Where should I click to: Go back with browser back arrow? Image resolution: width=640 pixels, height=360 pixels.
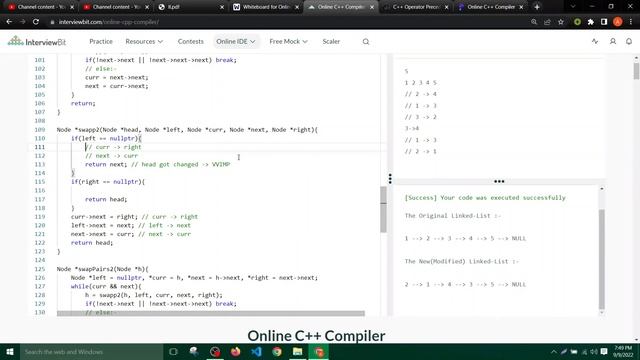click(x=9, y=22)
